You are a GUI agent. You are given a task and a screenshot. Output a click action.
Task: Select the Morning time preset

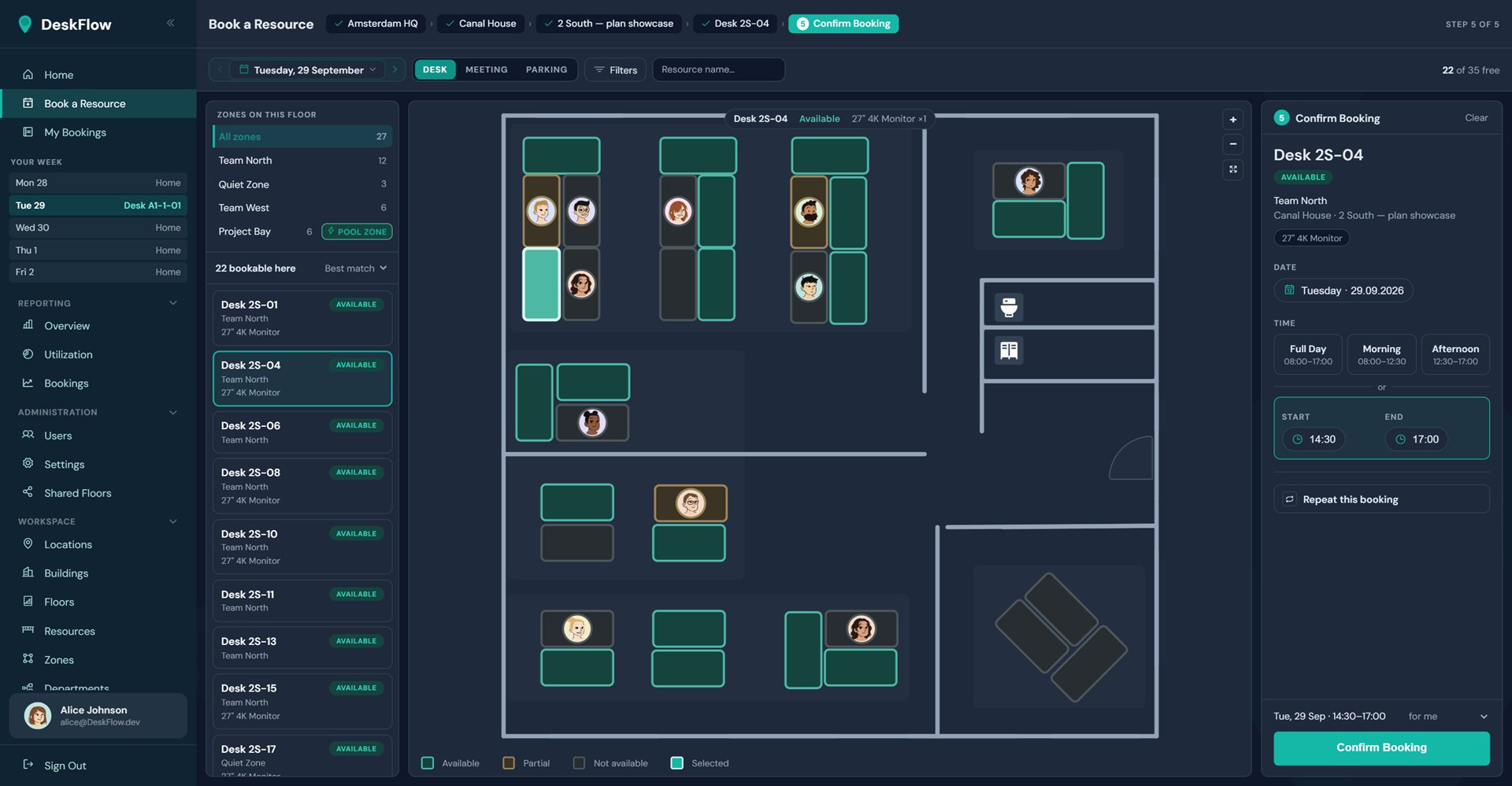point(1381,354)
